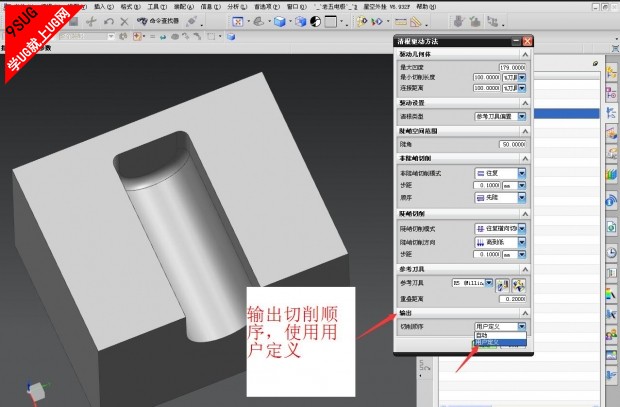Open the 陡峭切削方向 dropdown
This screenshot has width=620, height=407.
(x=500, y=242)
